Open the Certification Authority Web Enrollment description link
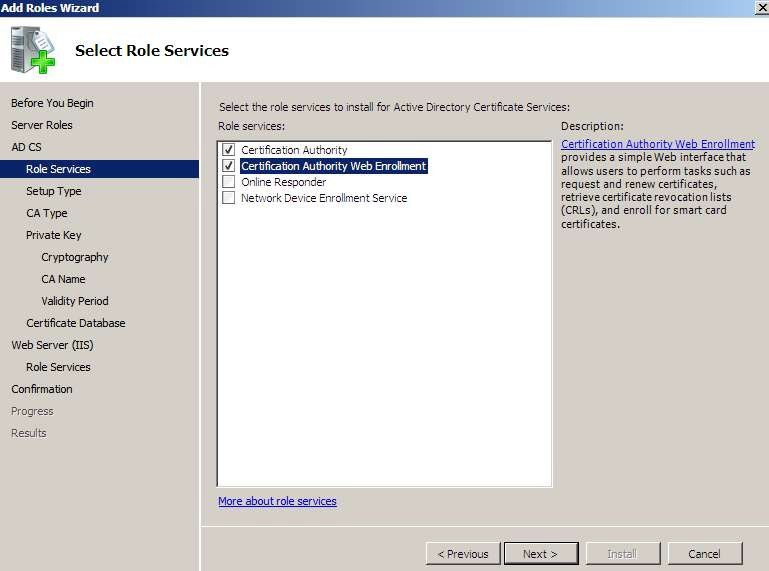 point(658,144)
